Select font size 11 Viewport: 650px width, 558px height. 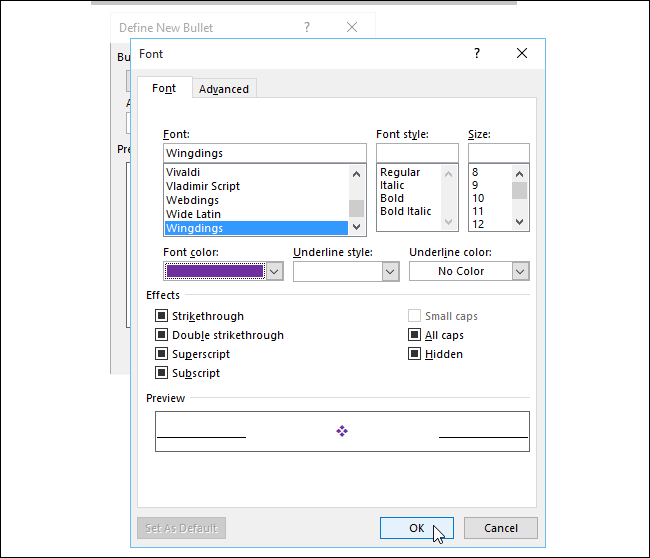click(478, 211)
